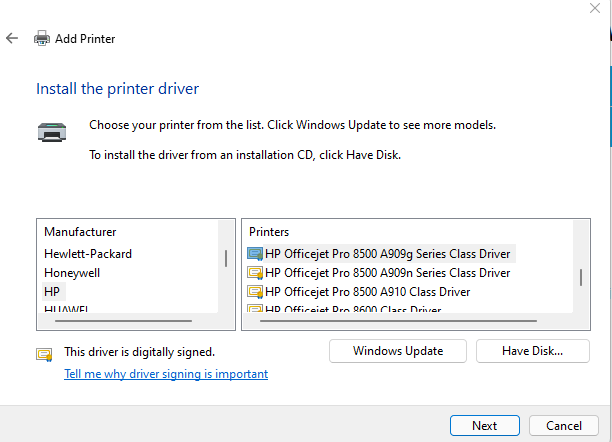
Task: Click the Printers list horizontal scrollbar
Action: click(x=398, y=321)
